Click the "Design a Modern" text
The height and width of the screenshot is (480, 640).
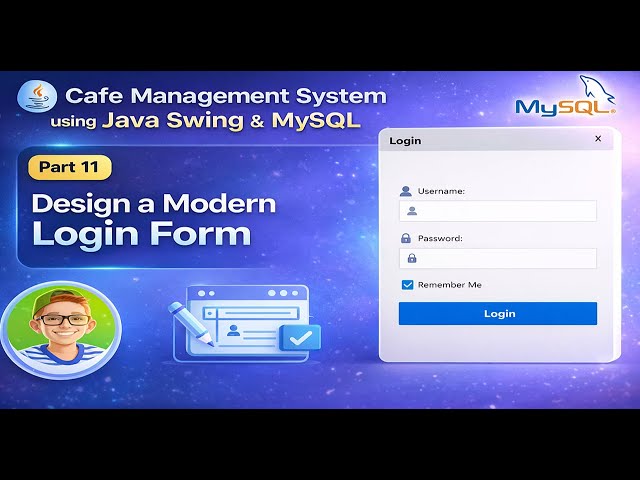pos(154,203)
